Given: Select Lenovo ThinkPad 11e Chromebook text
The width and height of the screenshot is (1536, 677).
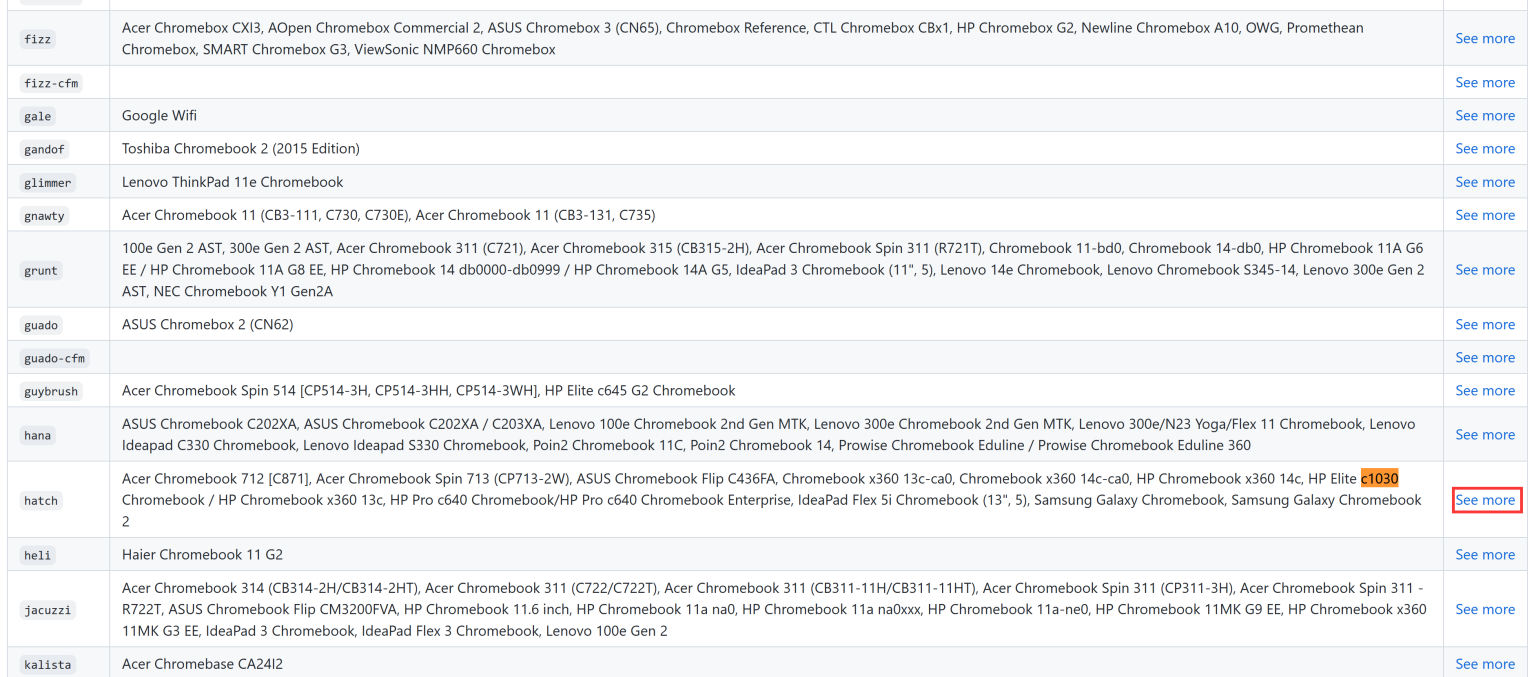Looking at the screenshot, I should pos(232,181).
